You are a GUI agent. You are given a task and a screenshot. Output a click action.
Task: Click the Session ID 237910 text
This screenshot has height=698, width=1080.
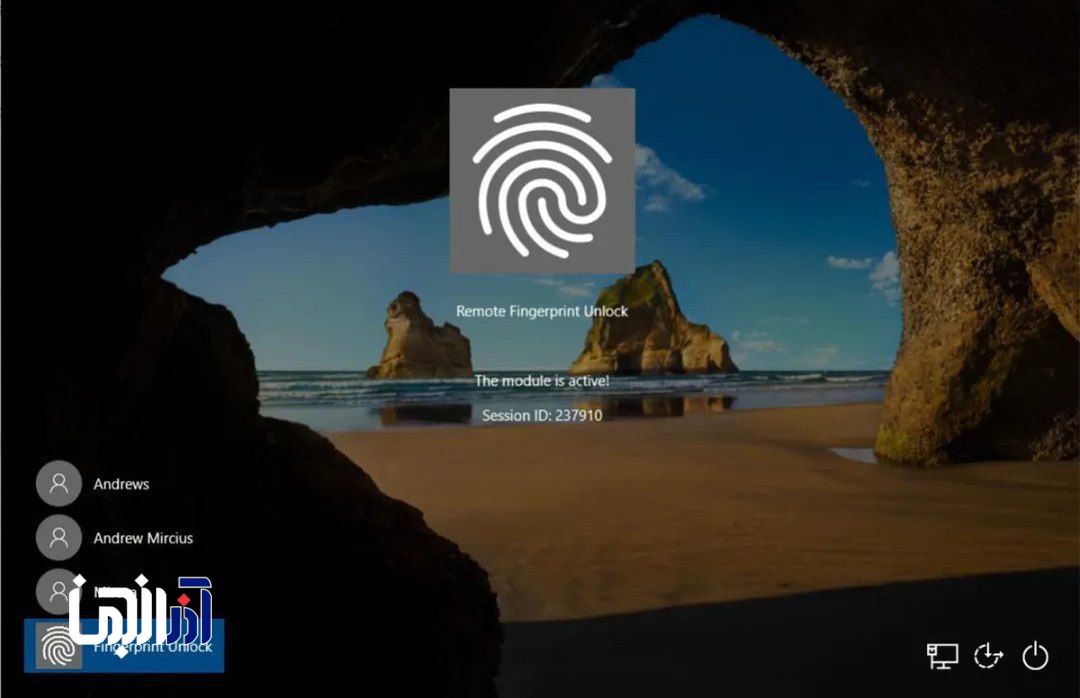[542, 415]
